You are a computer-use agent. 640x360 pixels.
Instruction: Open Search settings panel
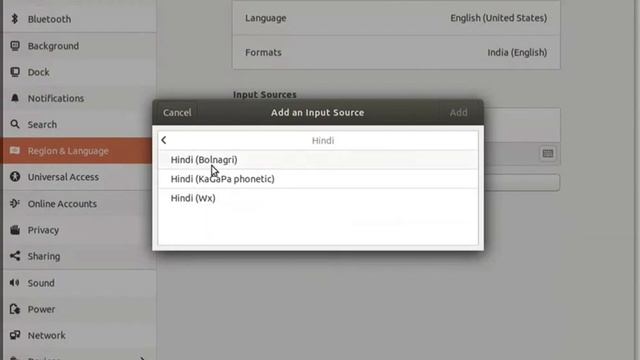79,124
